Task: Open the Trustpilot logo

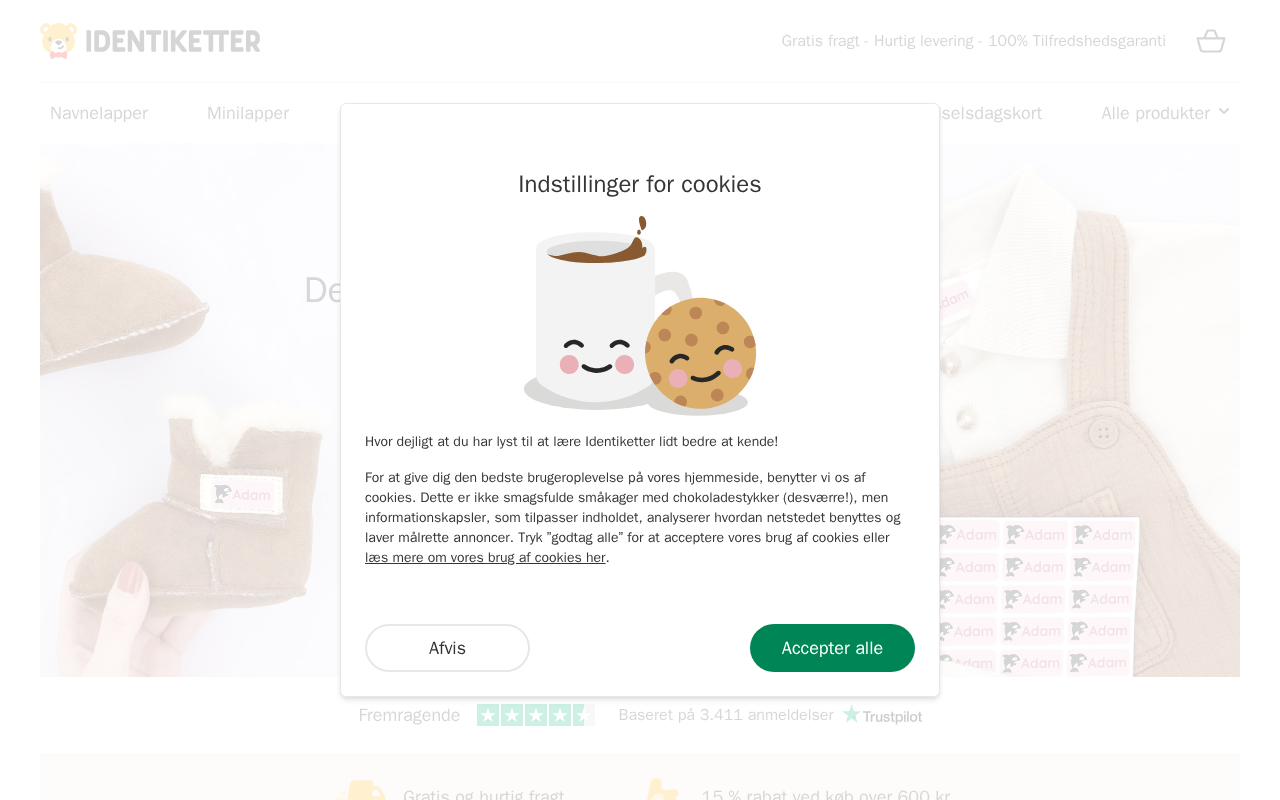Action: (882, 715)
